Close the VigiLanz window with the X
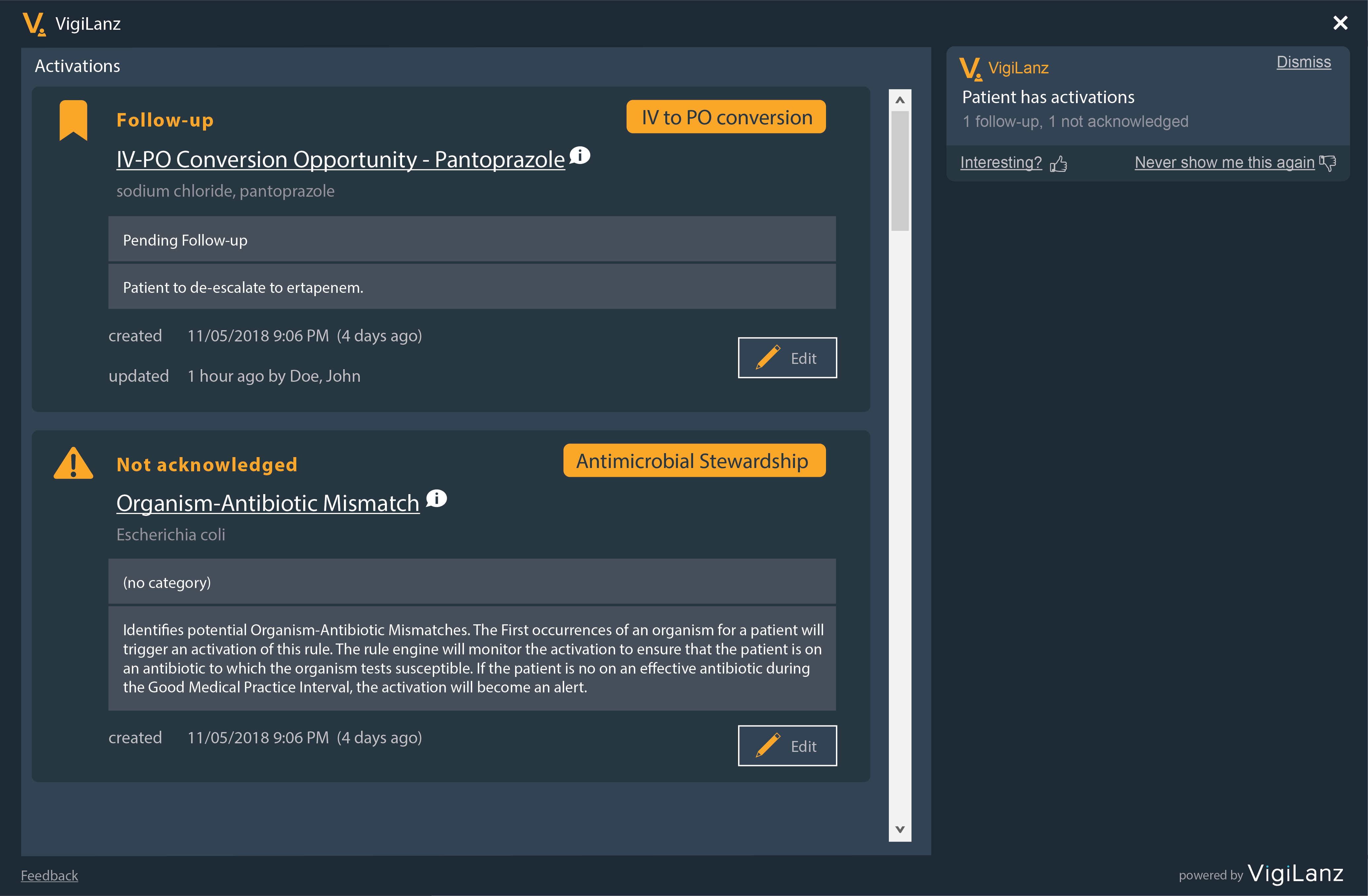Image resolution: width=1368 pixels, height=896 pixels. coord(1341,23)
